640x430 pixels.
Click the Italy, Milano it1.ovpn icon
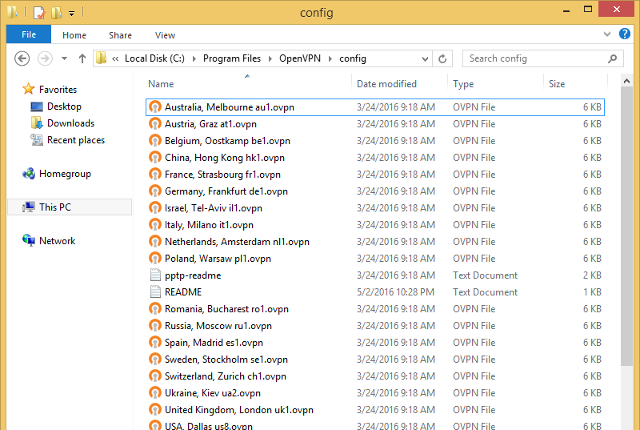pos(155,224)
